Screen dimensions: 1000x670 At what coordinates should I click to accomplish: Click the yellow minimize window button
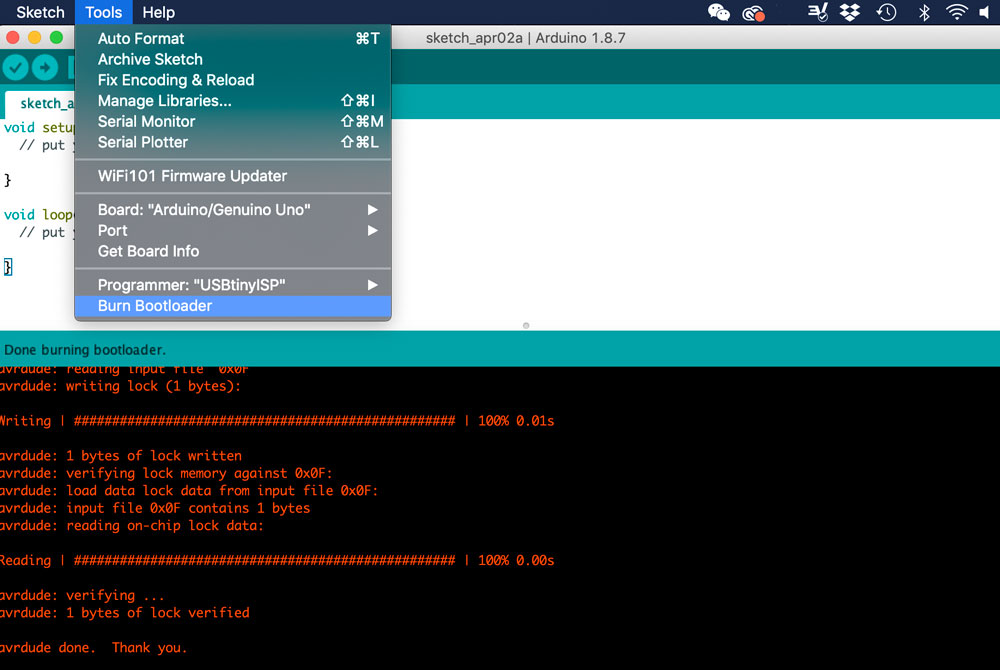click(34, 38)
